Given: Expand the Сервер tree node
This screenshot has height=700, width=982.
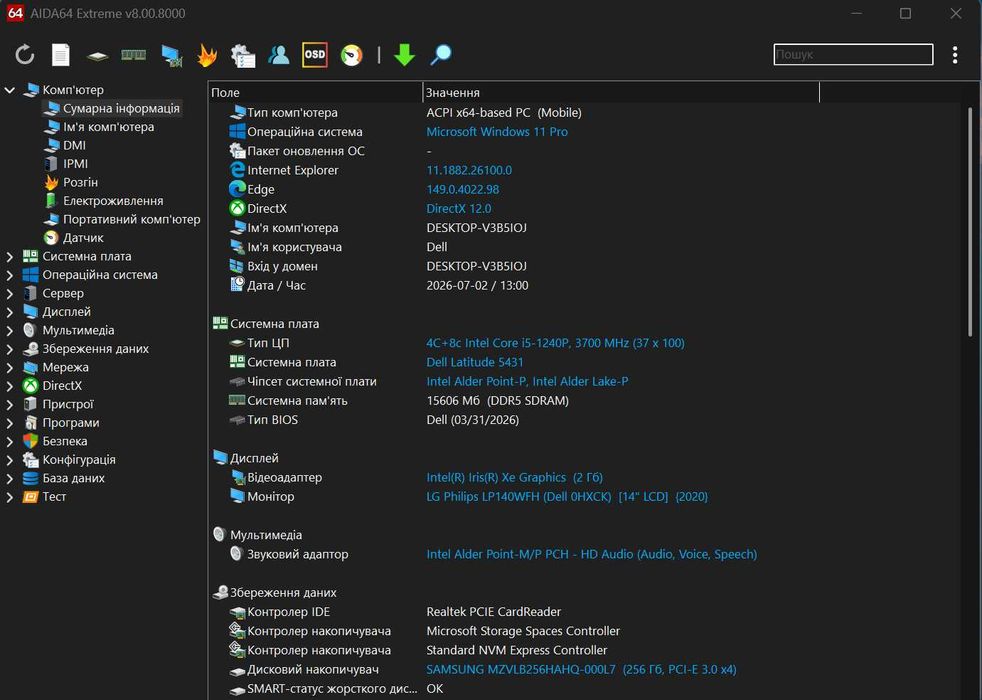Looking at the screenshot, I should (x=9, y=294).
